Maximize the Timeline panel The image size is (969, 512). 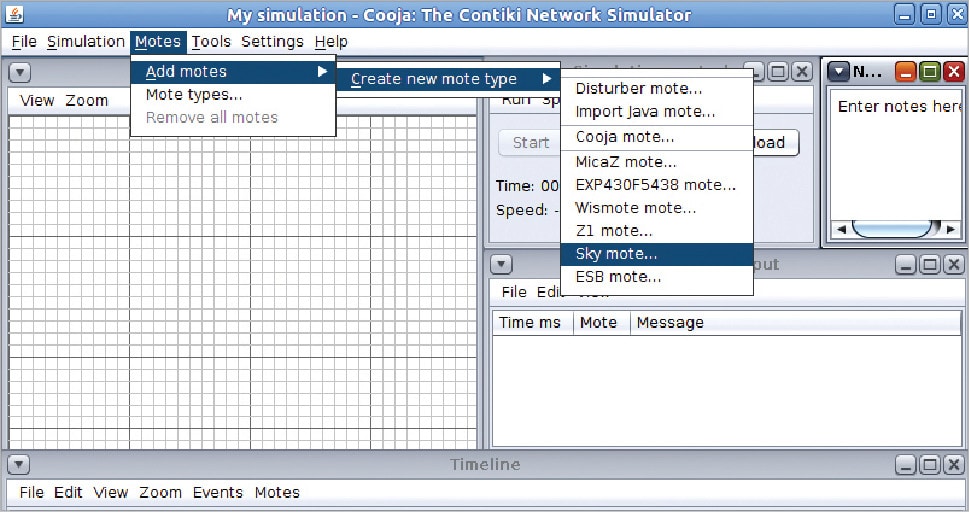929,464
